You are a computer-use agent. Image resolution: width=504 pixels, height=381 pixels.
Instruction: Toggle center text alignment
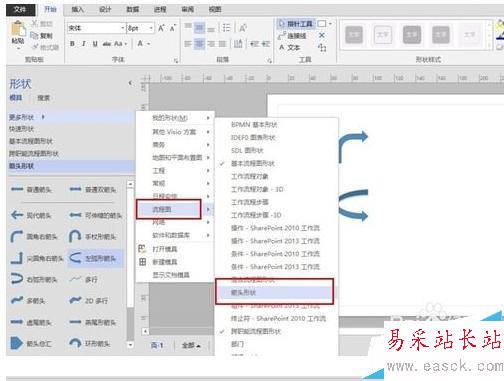click(x=199, y=44)
